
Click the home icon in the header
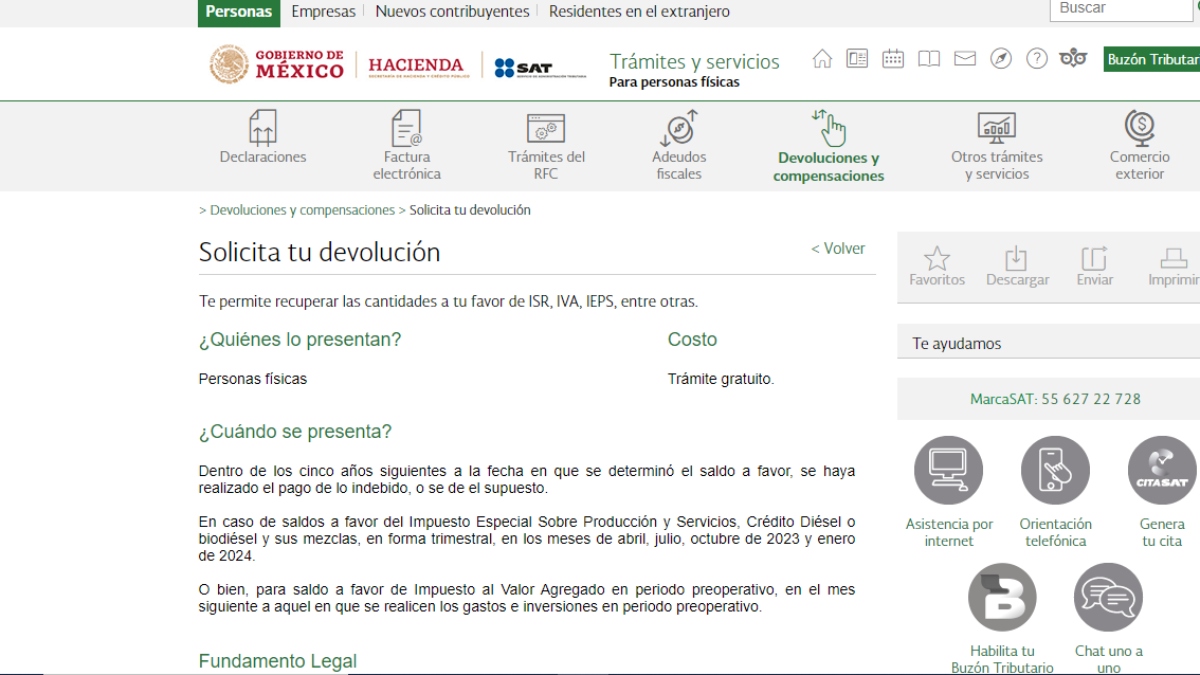(x=822, y=60)
